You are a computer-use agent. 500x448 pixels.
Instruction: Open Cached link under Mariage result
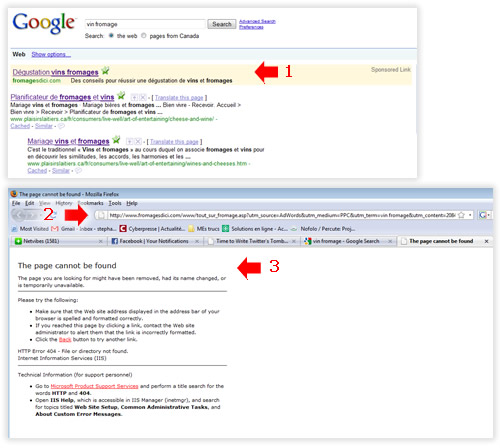click(37, 171)
